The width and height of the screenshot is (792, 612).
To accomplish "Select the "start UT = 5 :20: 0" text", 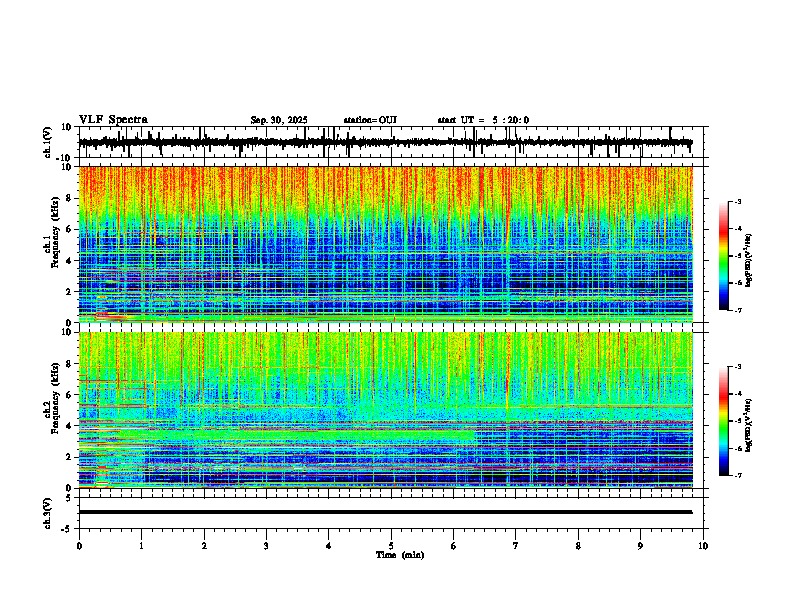I will click(x=483, y=120).
